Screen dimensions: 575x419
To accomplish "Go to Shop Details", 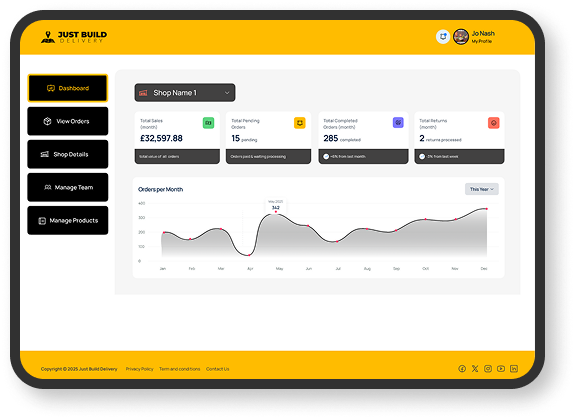I will [68, 154].
